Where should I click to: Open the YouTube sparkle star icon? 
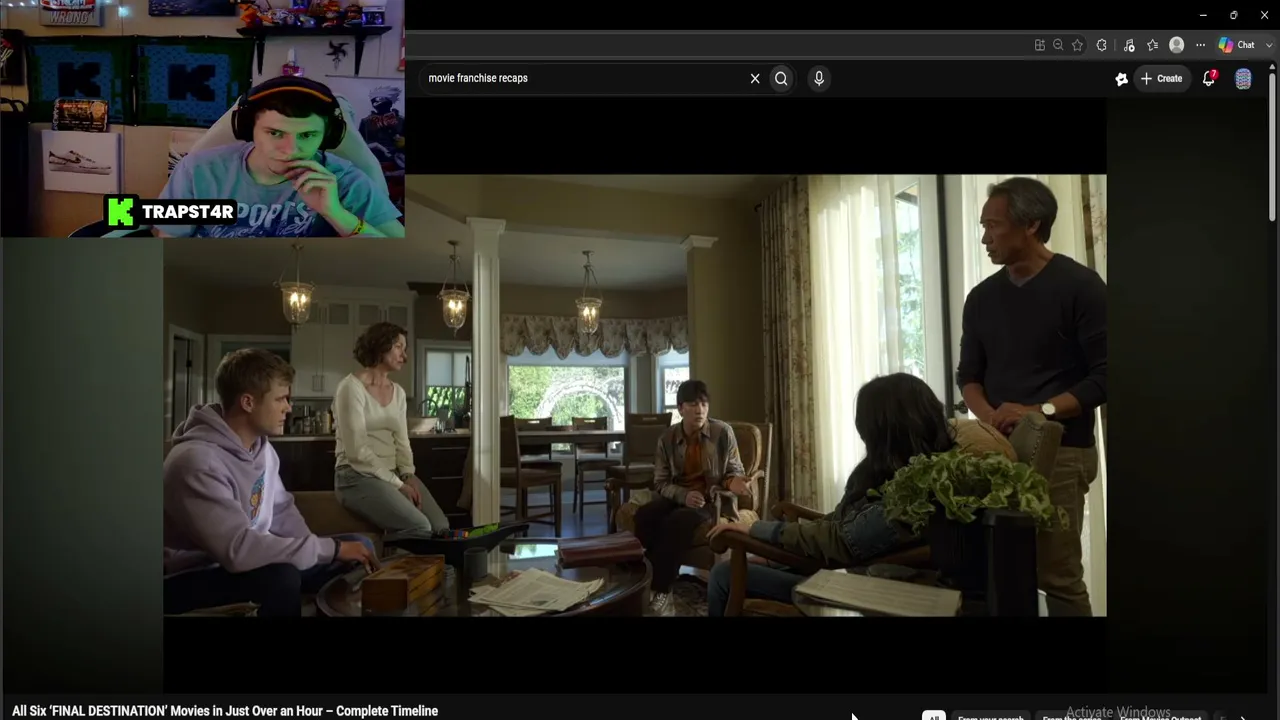[x=1122, y=79]
